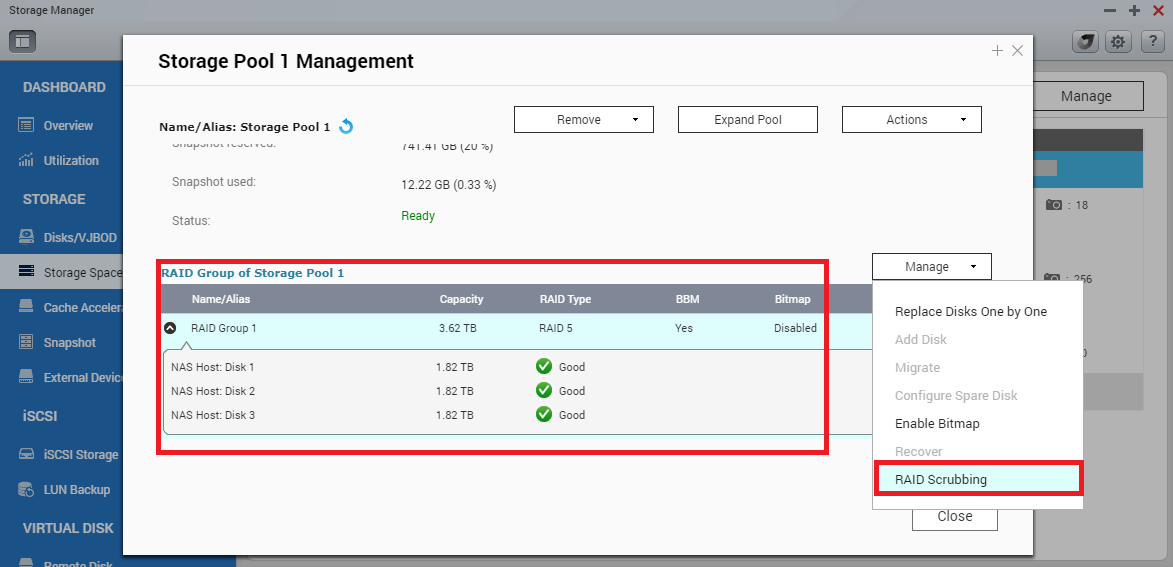Image resolution: width=1173 pixels, height=567 pixels.
Task: Select Recover menu entry
Action: pyautogui.click(x=978, y=451)
